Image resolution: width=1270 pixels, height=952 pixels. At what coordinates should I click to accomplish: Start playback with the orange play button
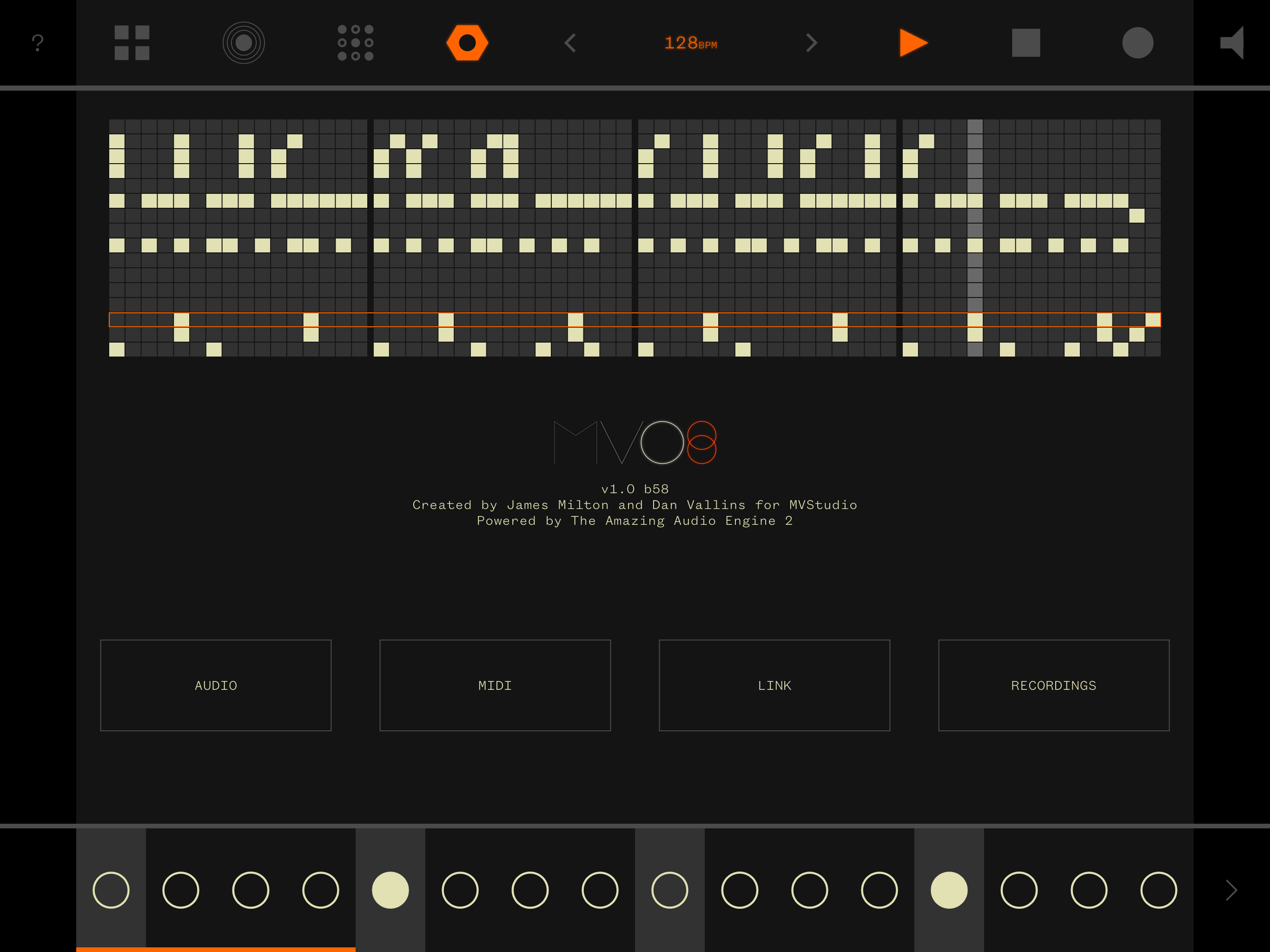point(913,42)
